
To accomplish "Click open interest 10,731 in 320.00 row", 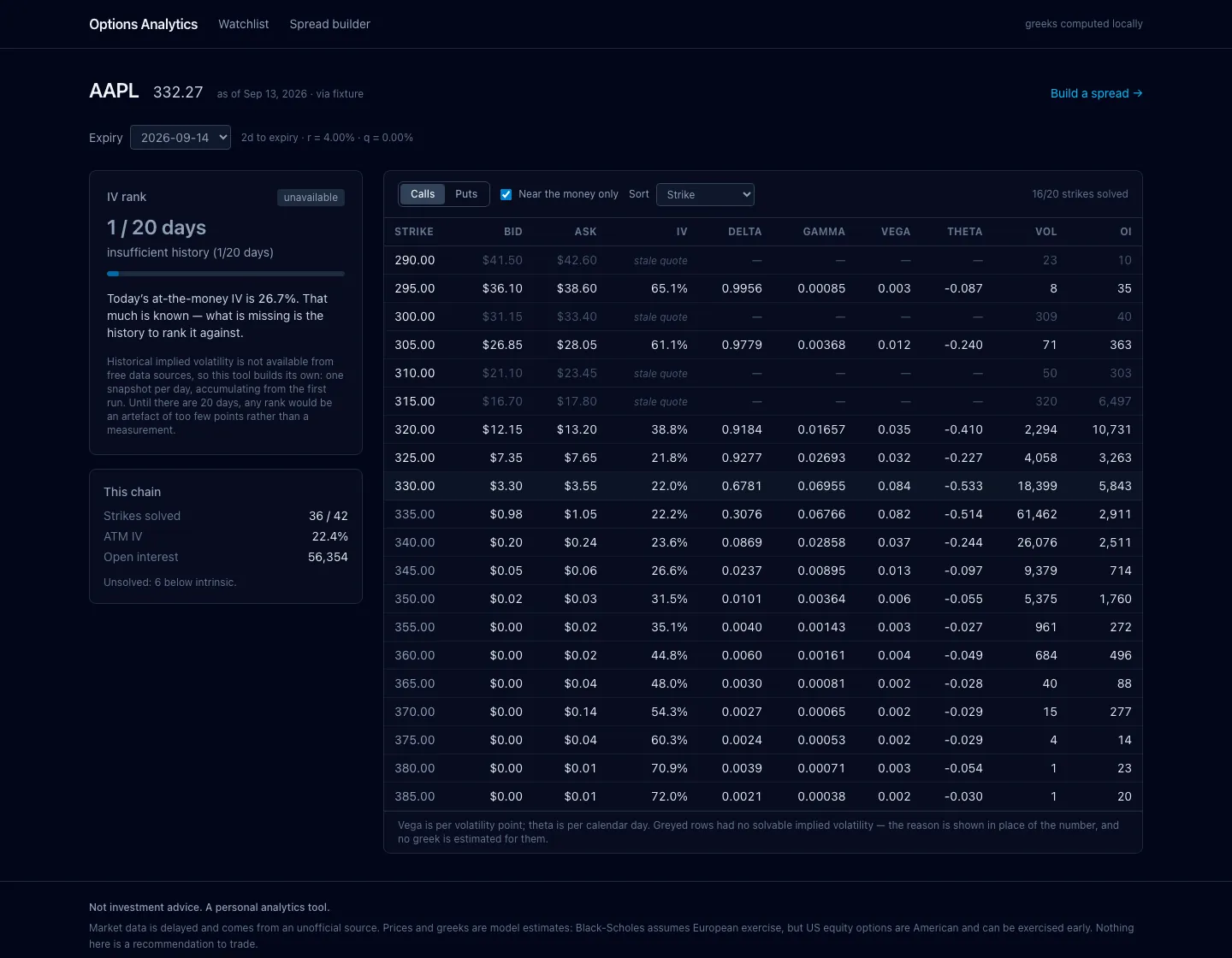I will click(x=1111, y=429).
